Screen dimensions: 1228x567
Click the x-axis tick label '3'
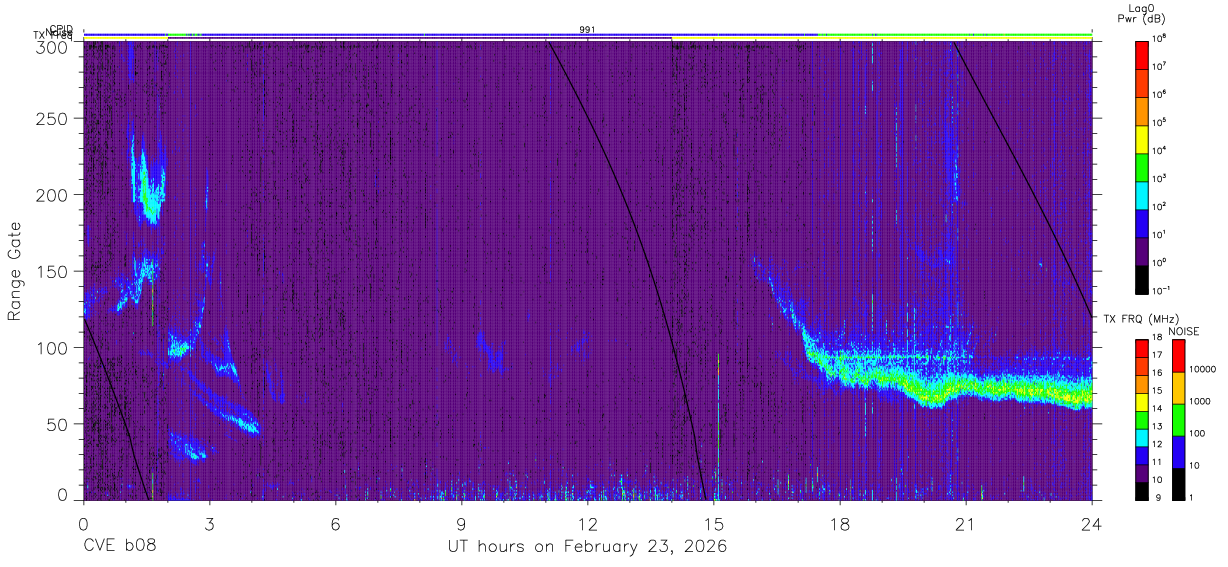209,523
